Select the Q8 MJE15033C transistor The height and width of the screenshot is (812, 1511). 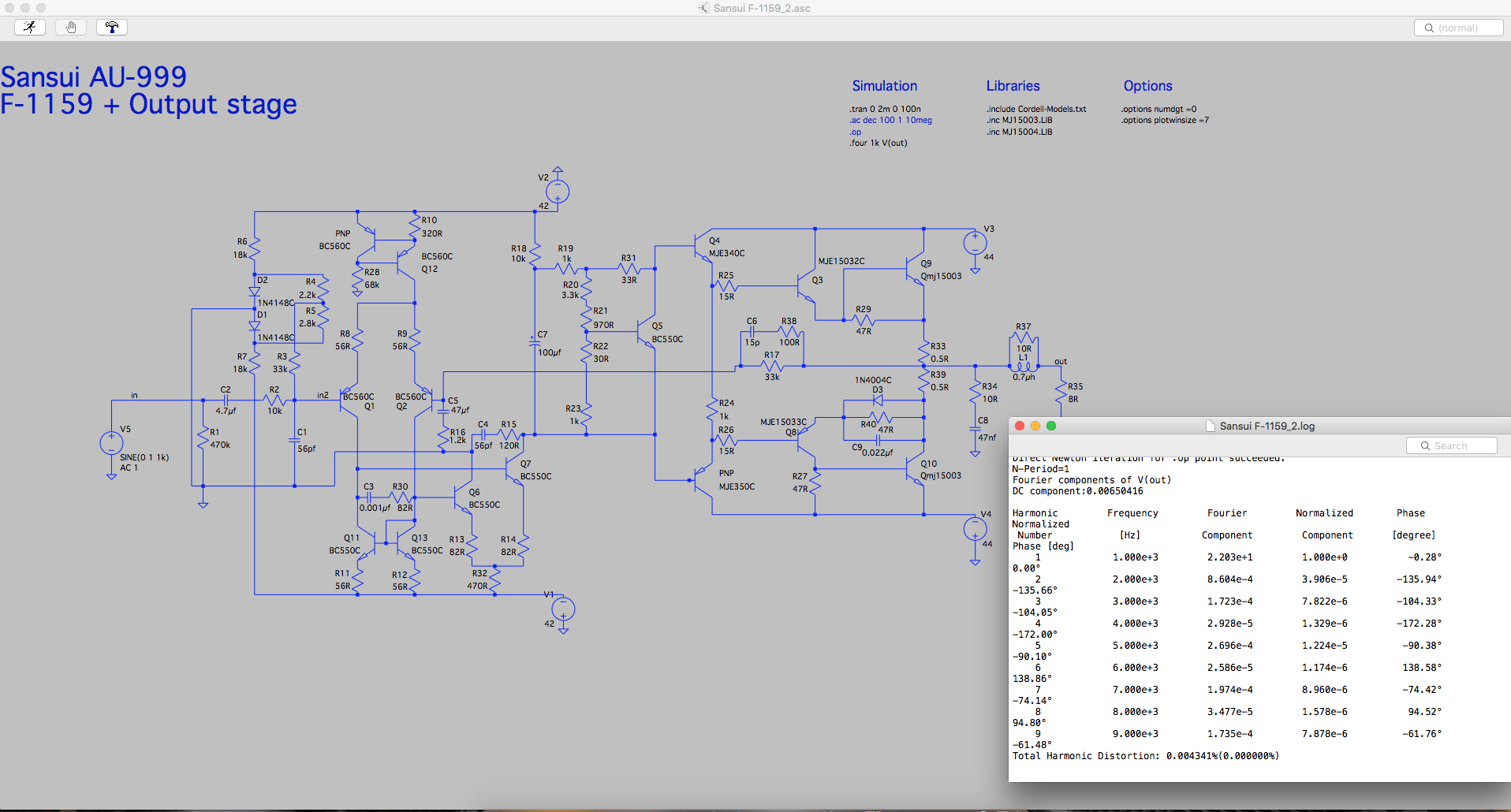[806, 441]
